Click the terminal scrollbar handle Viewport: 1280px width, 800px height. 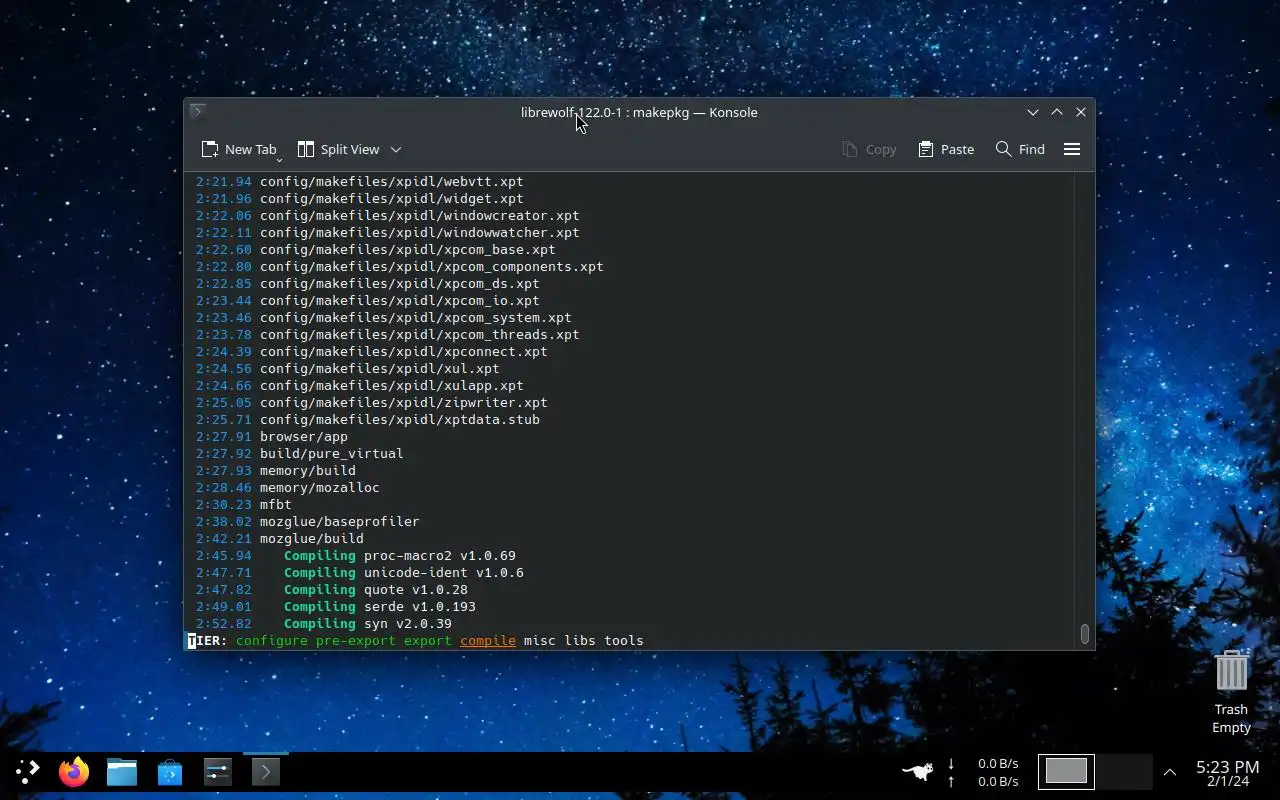[x=1085, y=634]
